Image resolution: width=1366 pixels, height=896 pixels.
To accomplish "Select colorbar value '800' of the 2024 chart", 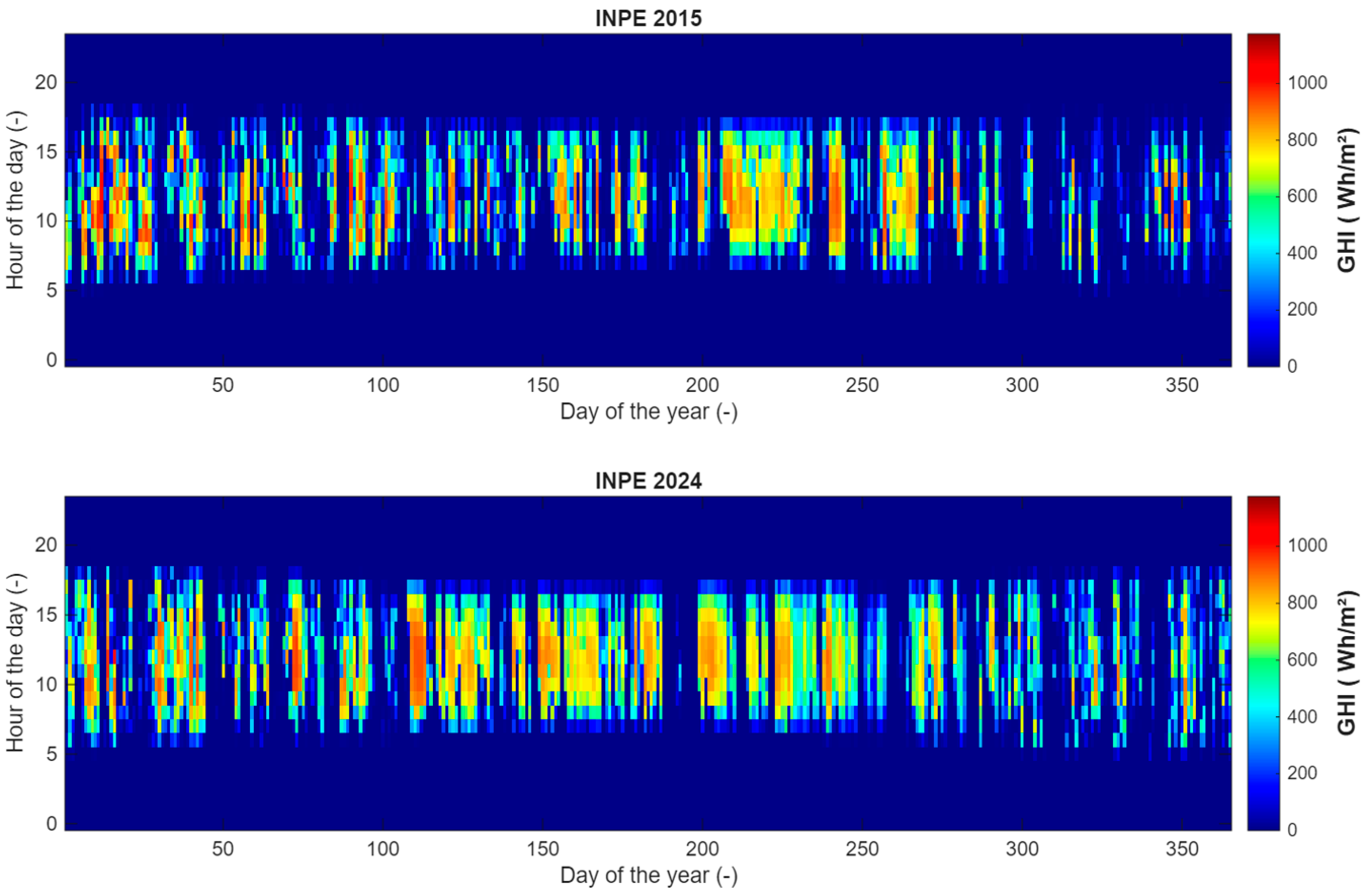I will tap(1302, 603).
